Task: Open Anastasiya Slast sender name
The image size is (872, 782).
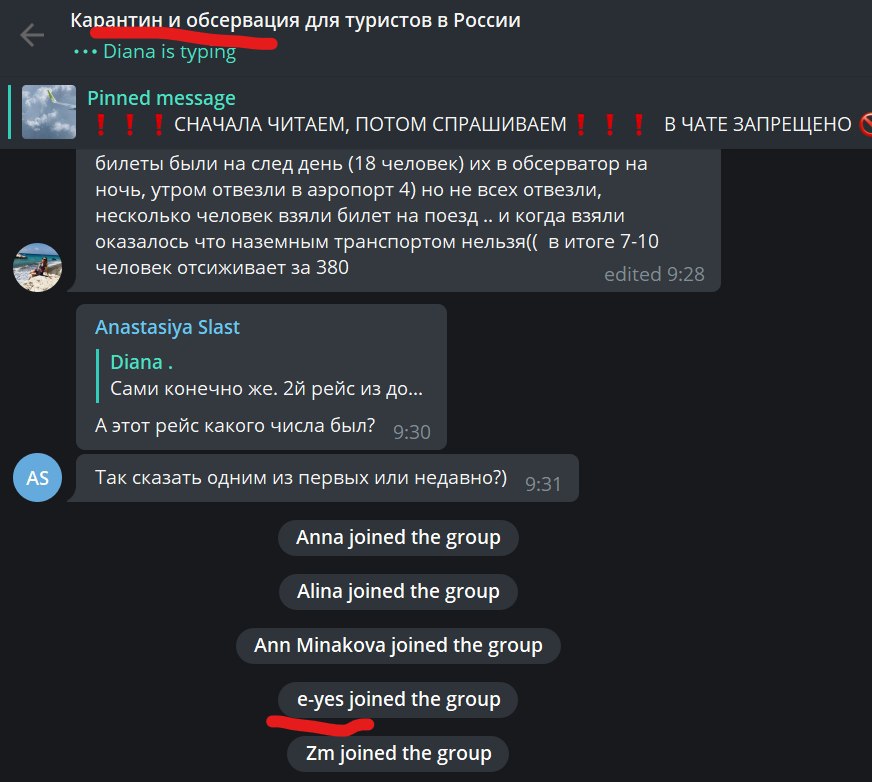Action: 167,327
